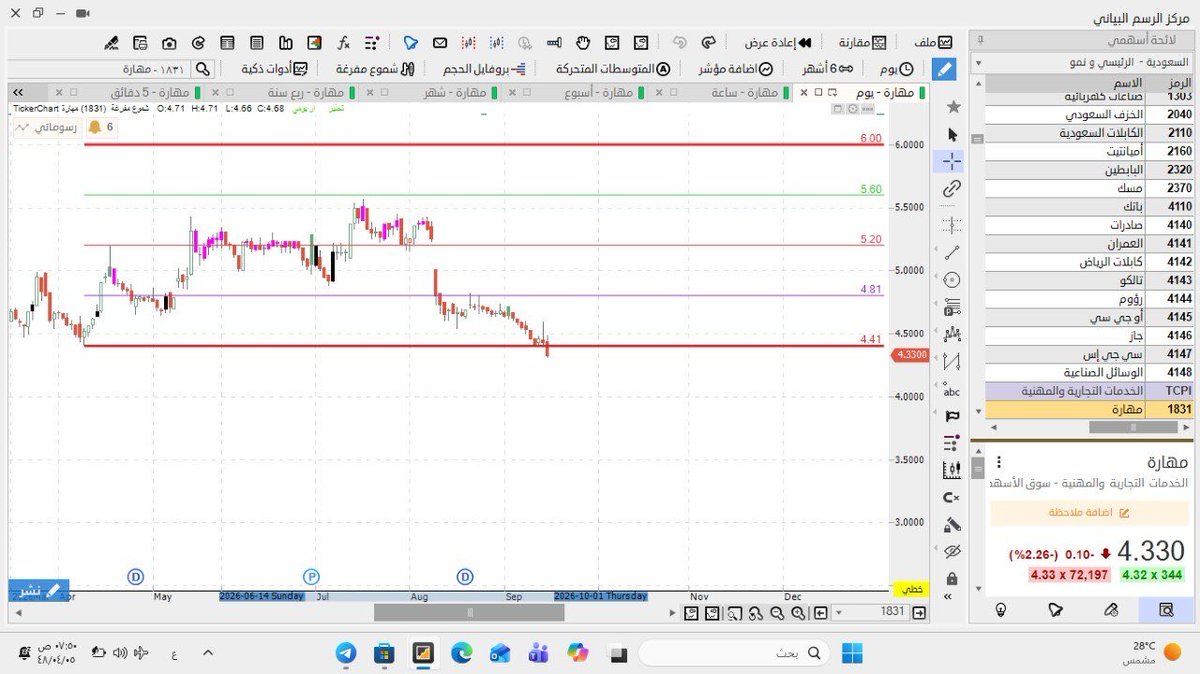Click رسوماتي drawings button on chart

(48, 127)
